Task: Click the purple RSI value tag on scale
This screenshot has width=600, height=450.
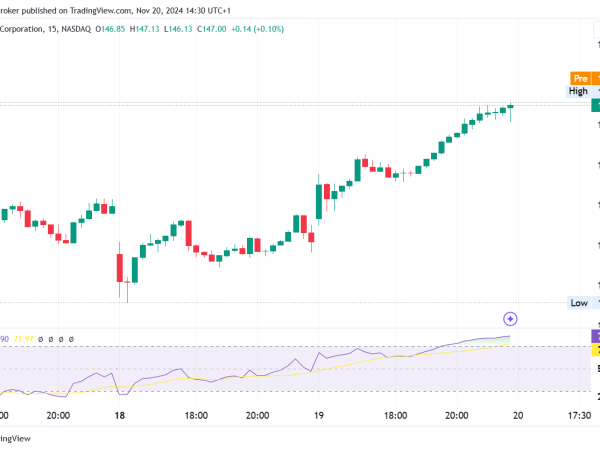Action: pos(596,336)
